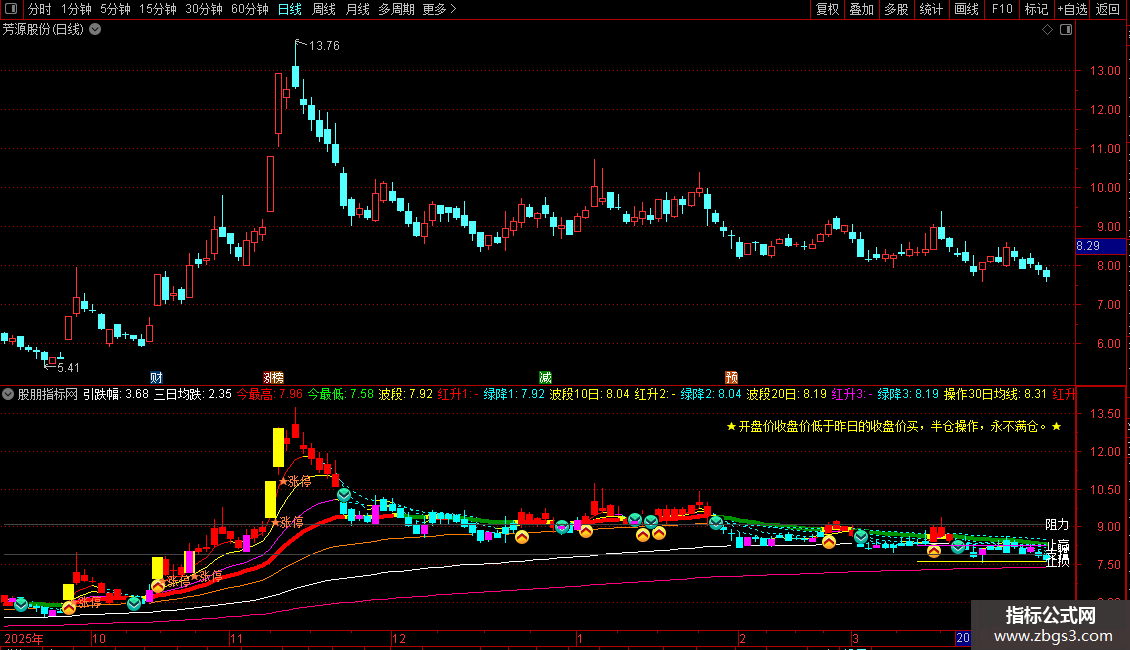Click the 多股 multi-stock button
The image size is (1130, 650).
896,9
